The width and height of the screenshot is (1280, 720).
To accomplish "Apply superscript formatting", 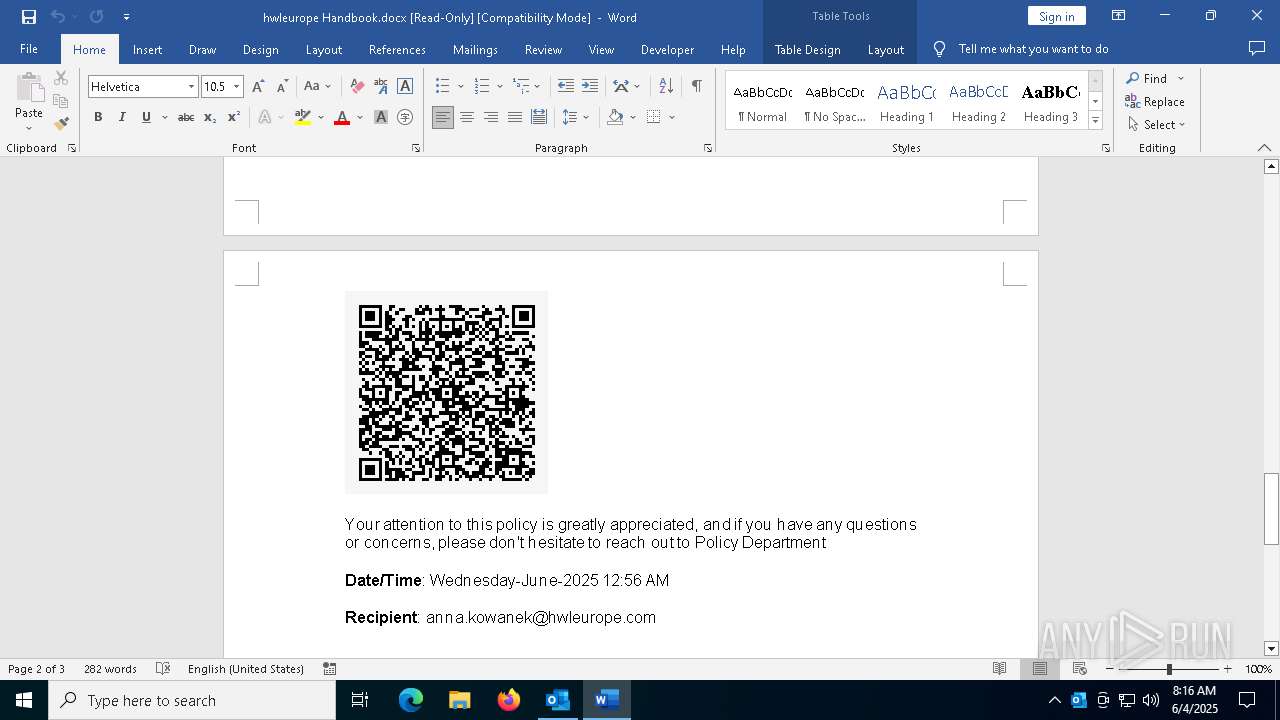I will [234, 117].
